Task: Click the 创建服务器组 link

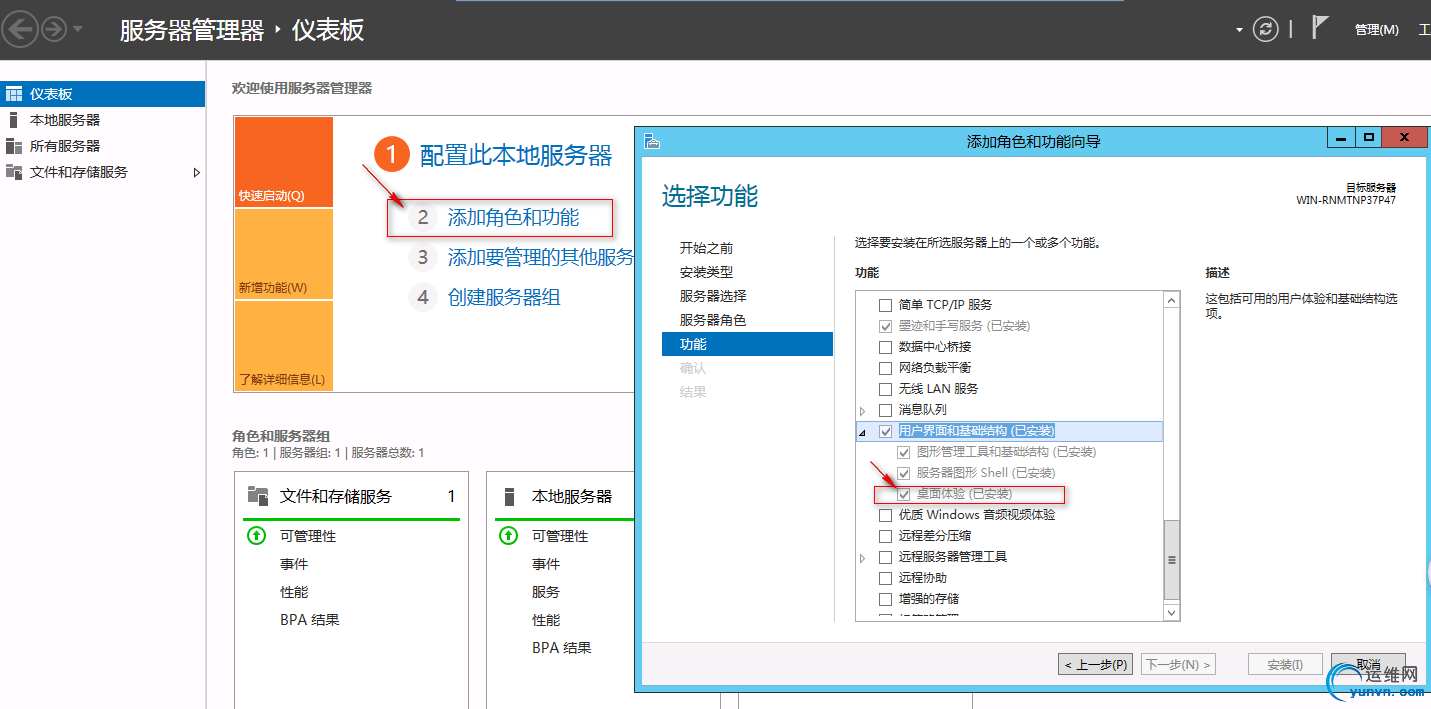Action: (x=504, y=297)
